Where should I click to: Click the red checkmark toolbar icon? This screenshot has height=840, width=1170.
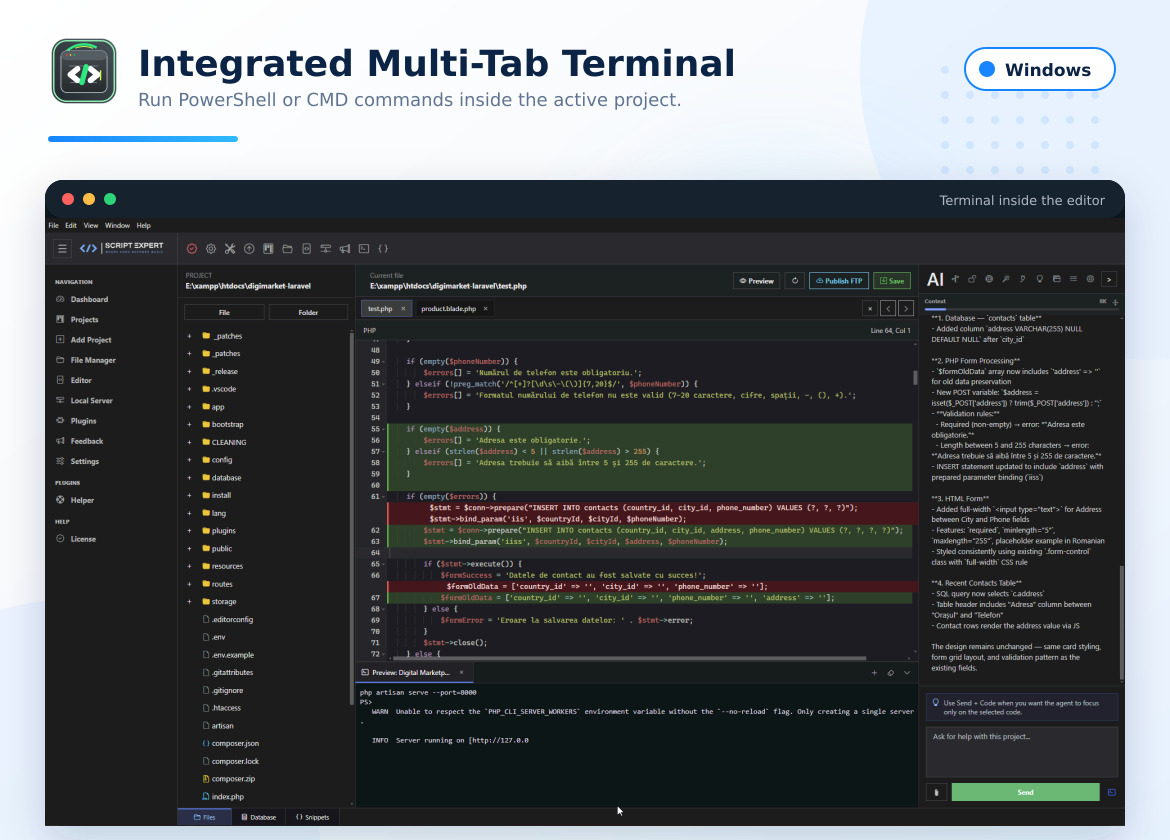tap(192, 249)
